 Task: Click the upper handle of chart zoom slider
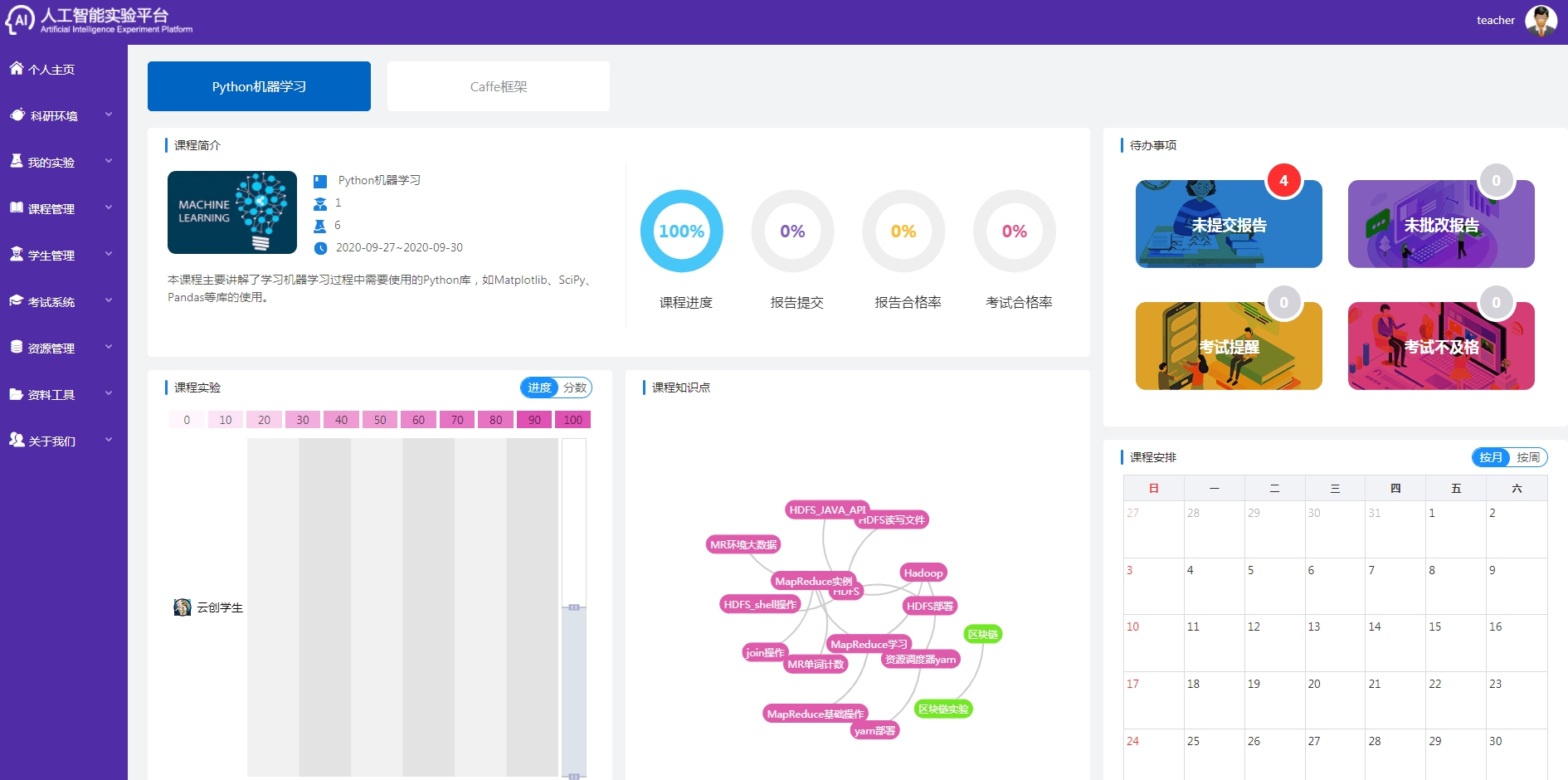point(574,607)
